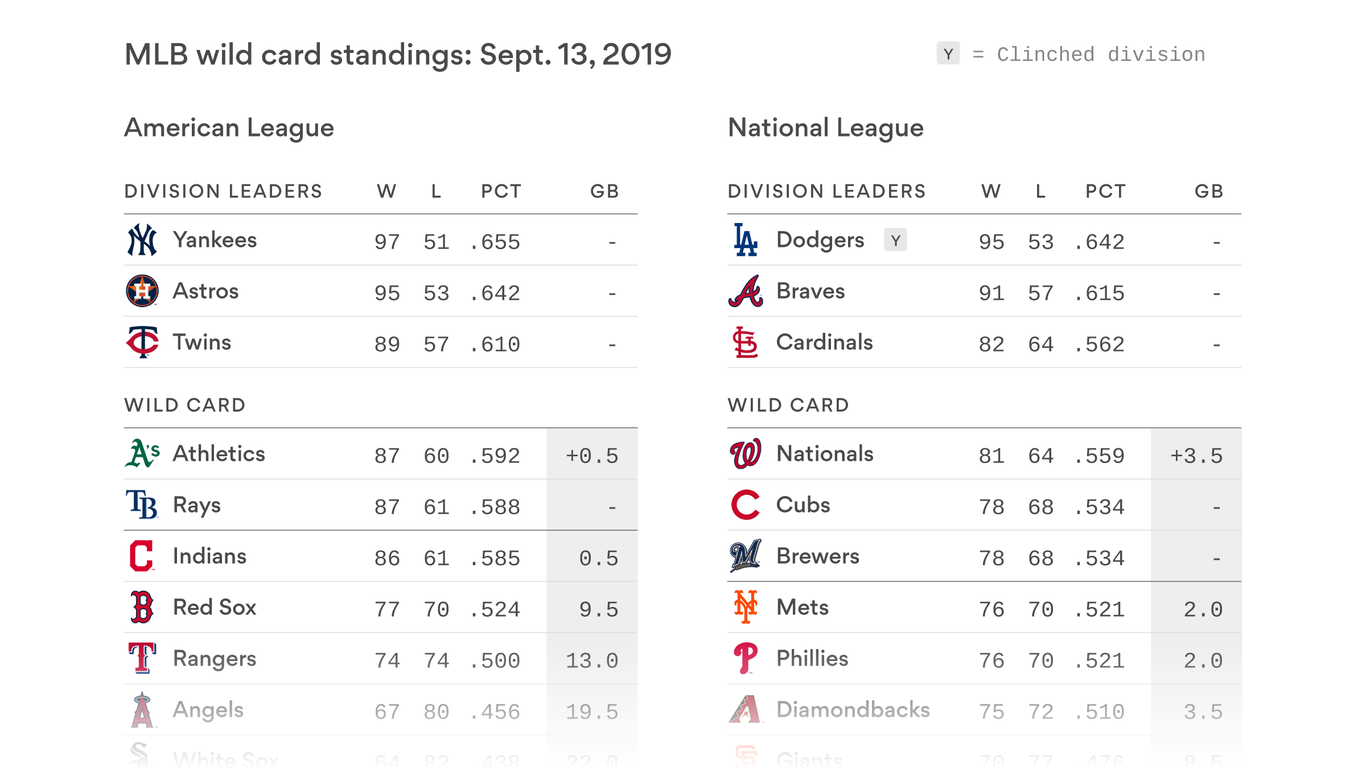The image size is (1366, 768).
Task: Click the Athletics team logo
Action: coord(142,454)
